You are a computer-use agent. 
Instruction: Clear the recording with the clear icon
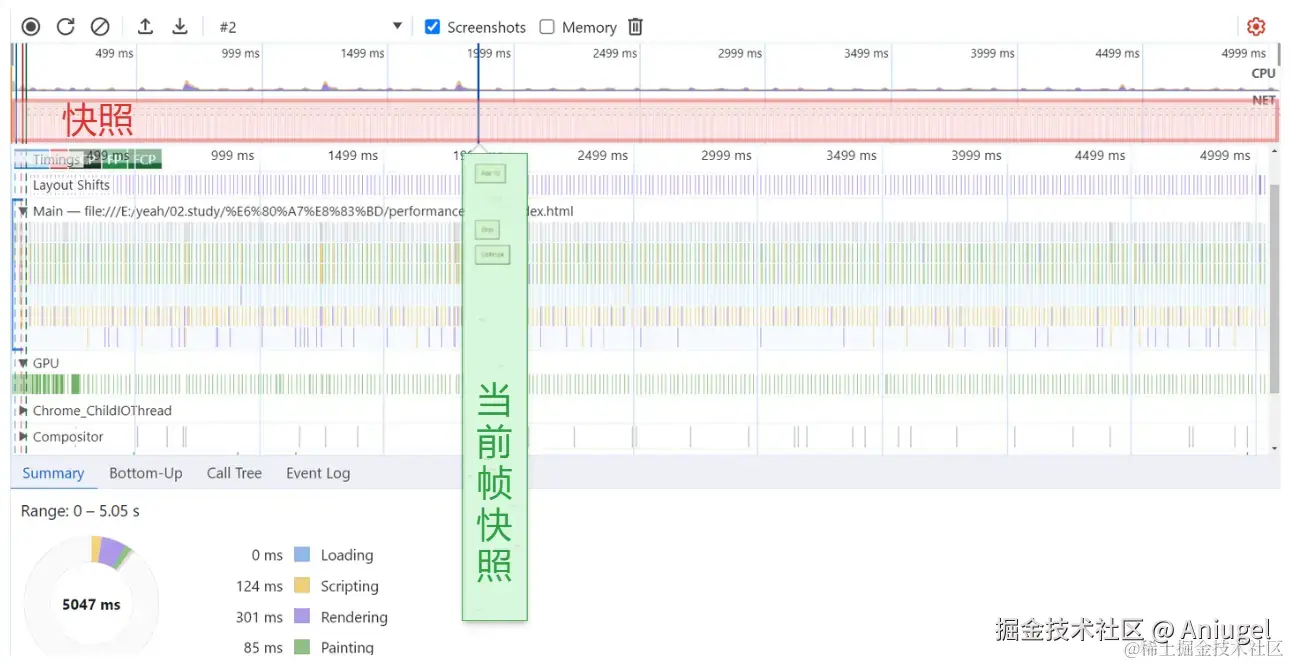[x=100, y=27]
